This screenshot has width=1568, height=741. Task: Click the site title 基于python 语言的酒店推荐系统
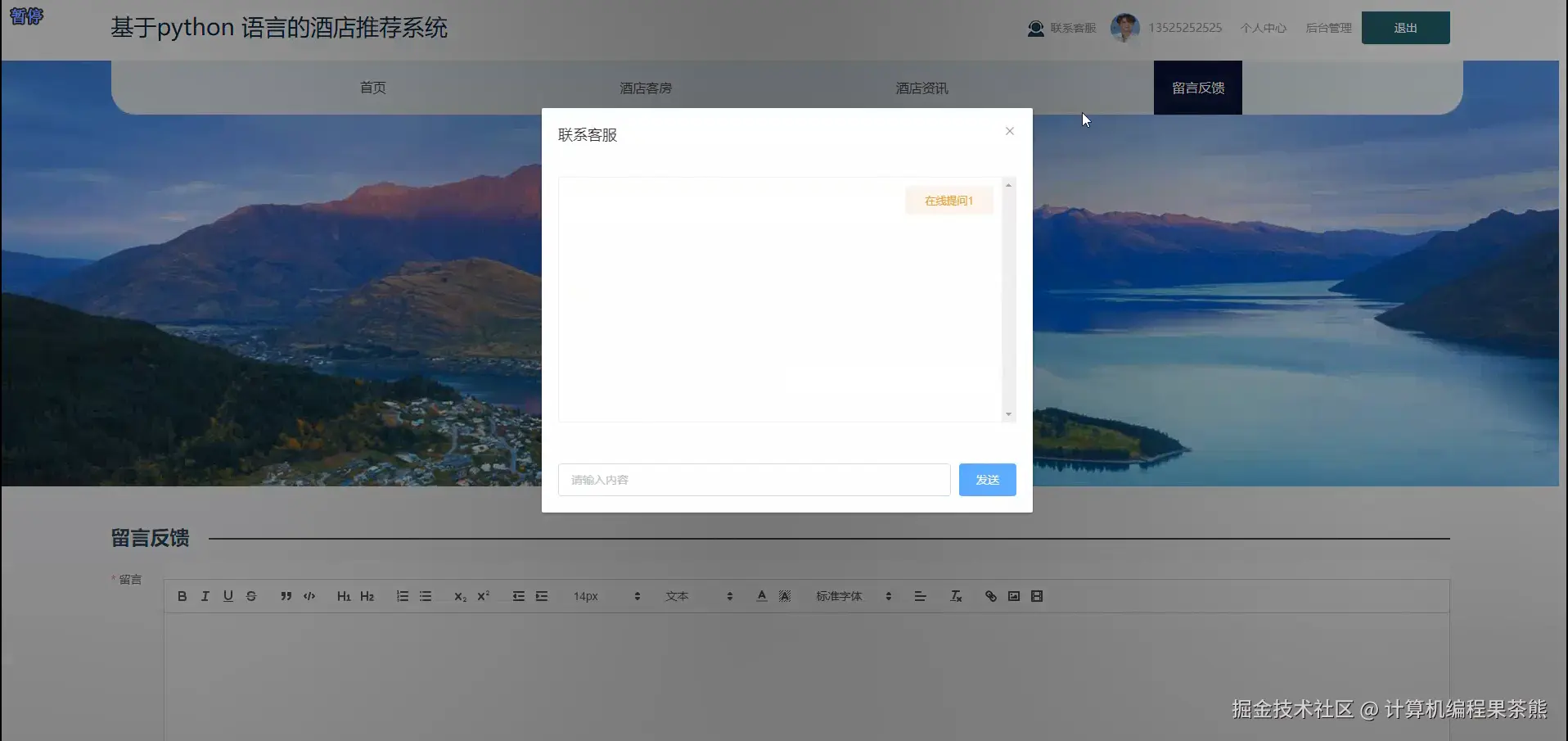pos(279,28)
